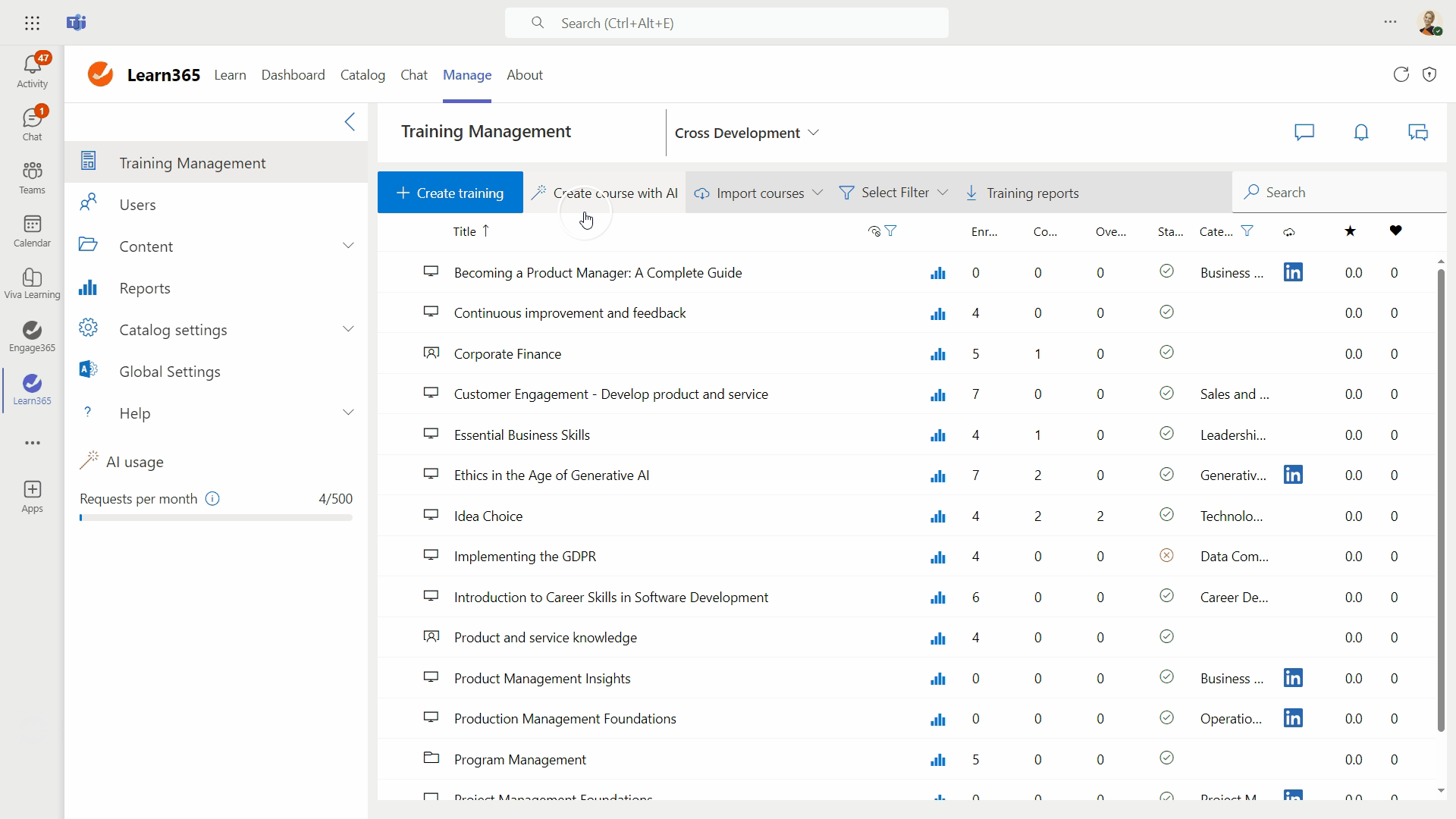
Task: Sort by the star rating column
Action: (1350, 231)
